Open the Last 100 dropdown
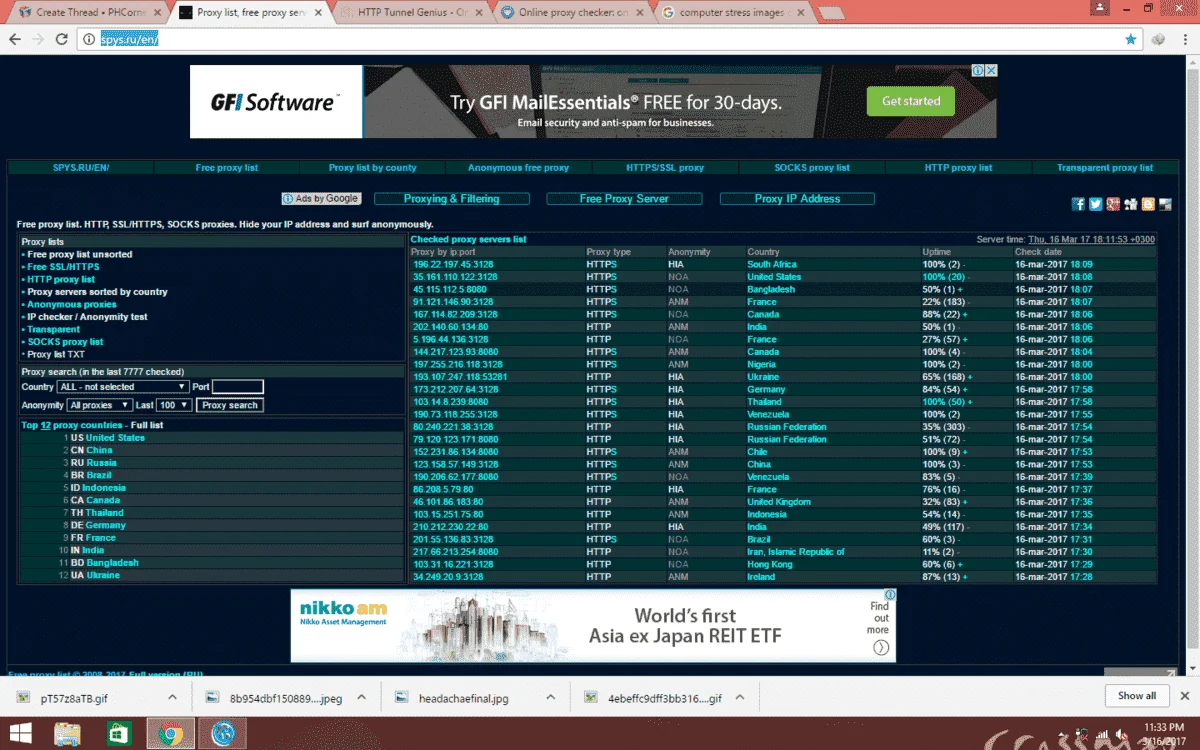1200x750 pixels. [x=174, y=405]
